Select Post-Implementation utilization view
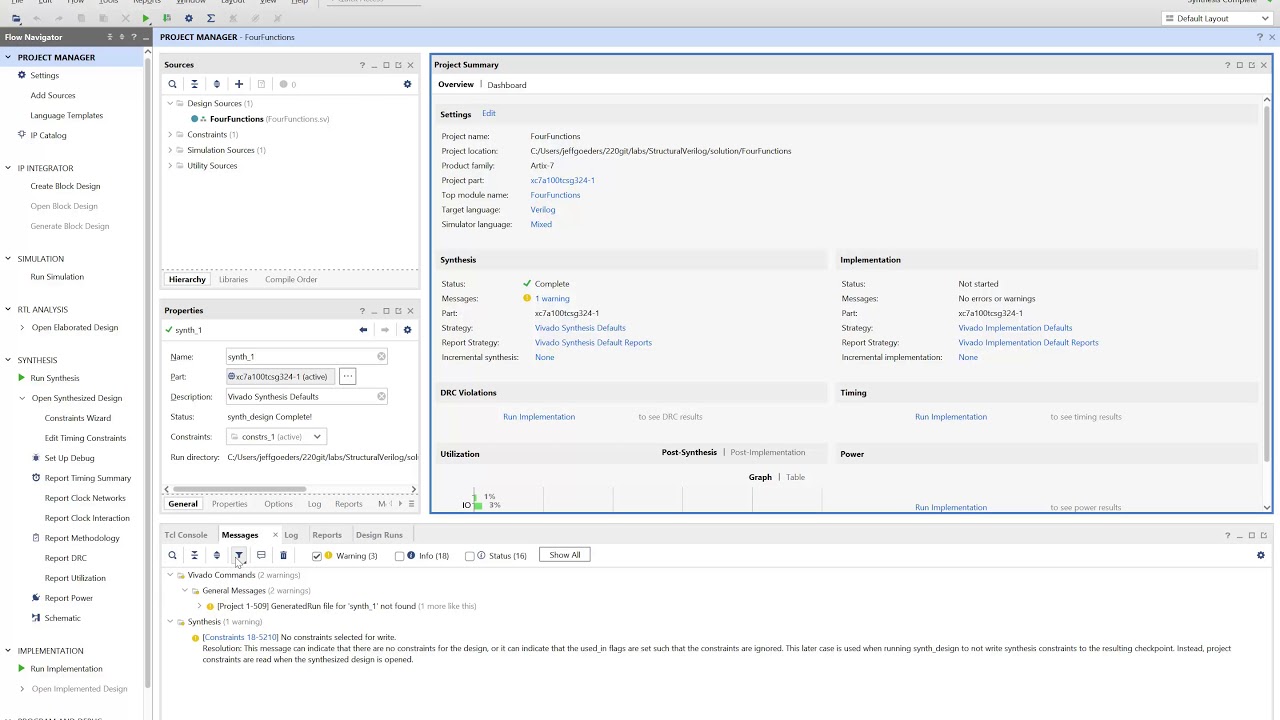 tap(767, 452)
